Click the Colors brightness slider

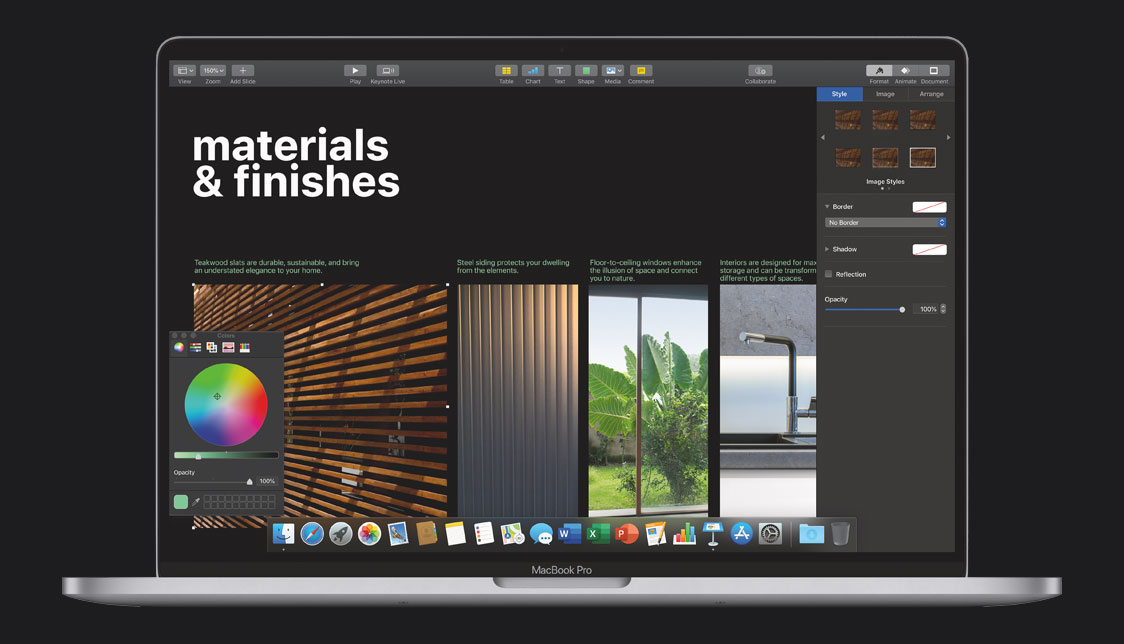pyautogui.click(x=226, y=455)
